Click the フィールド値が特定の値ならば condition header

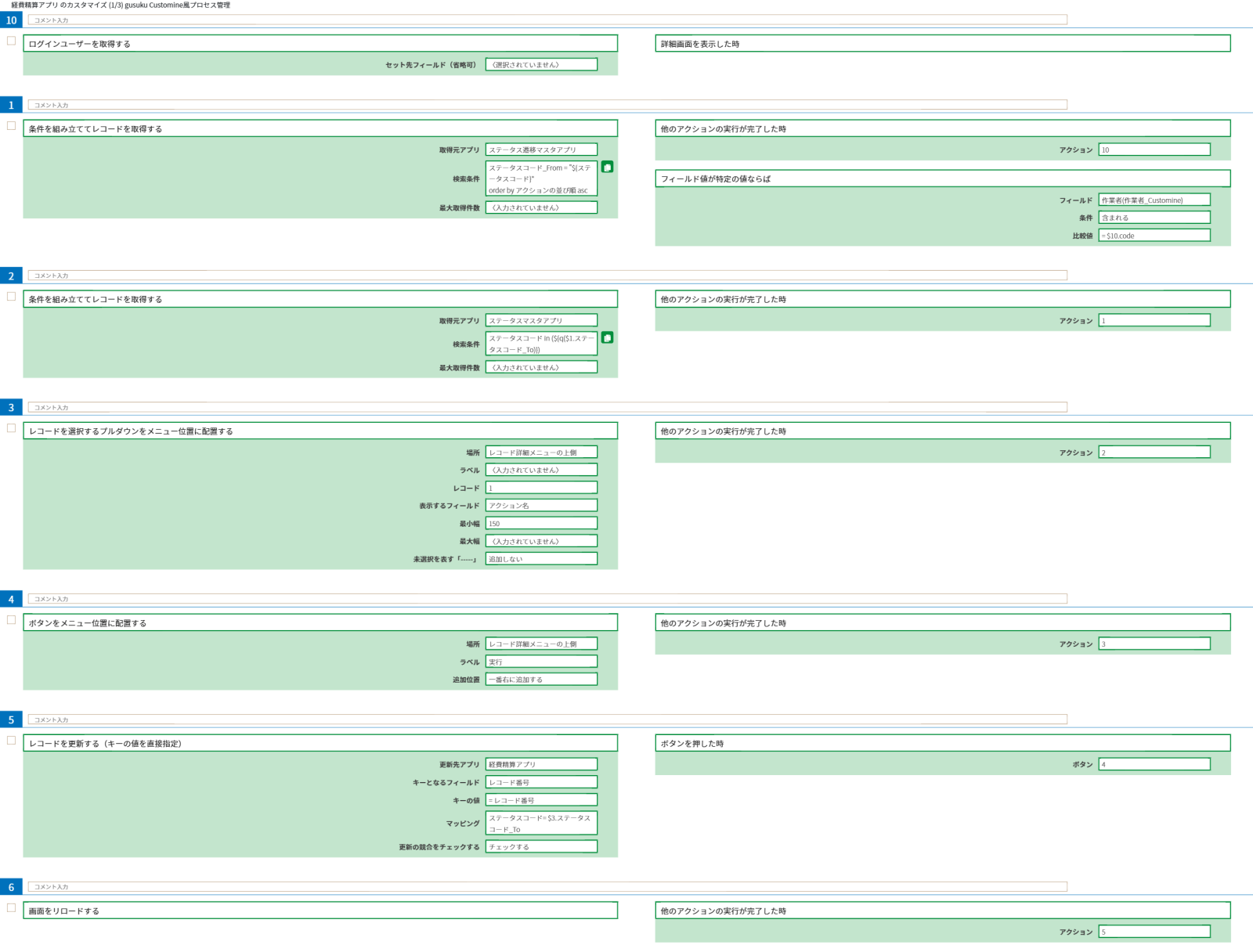(x=942, y=178)
